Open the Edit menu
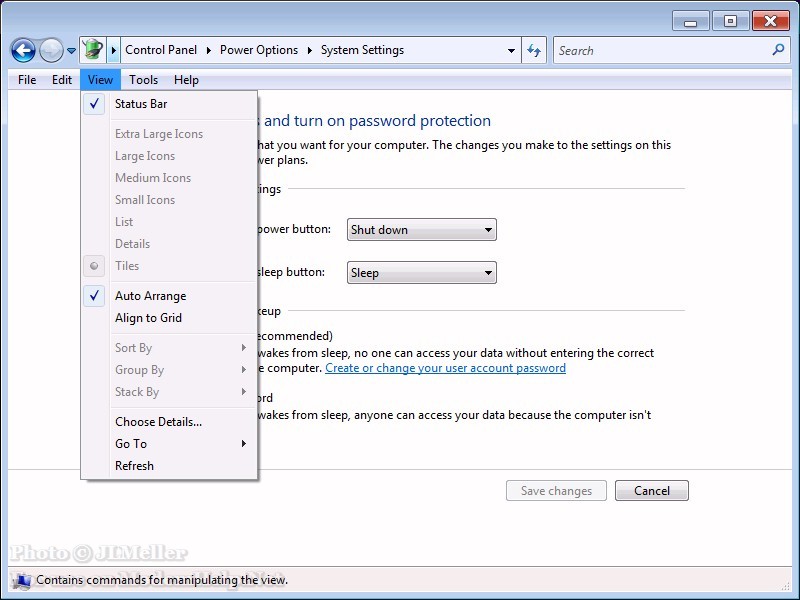The width and height of the screenshot is (800, 600). tap(62, 80)
